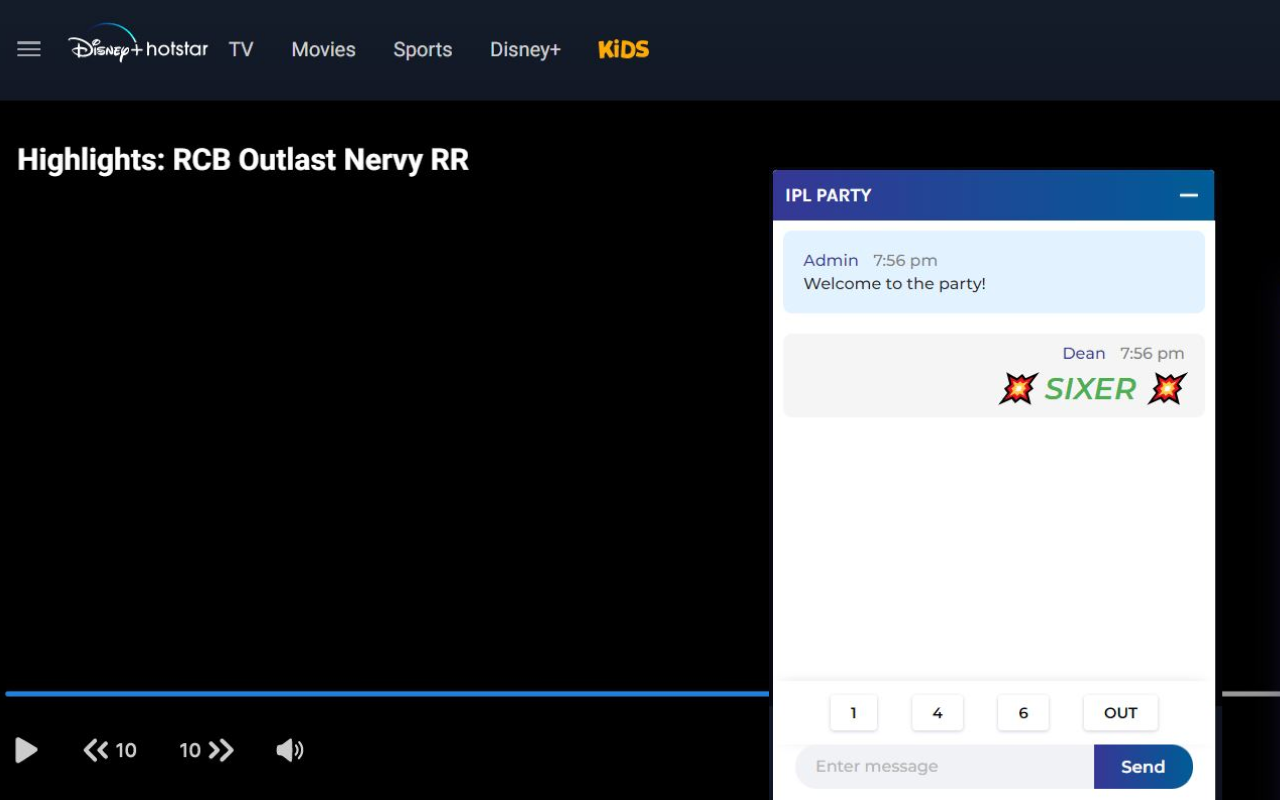Click the video title 'Highlights: RCB Outlast Nervy RR'
The image size is (1280, 800).
tap(243, 160)
